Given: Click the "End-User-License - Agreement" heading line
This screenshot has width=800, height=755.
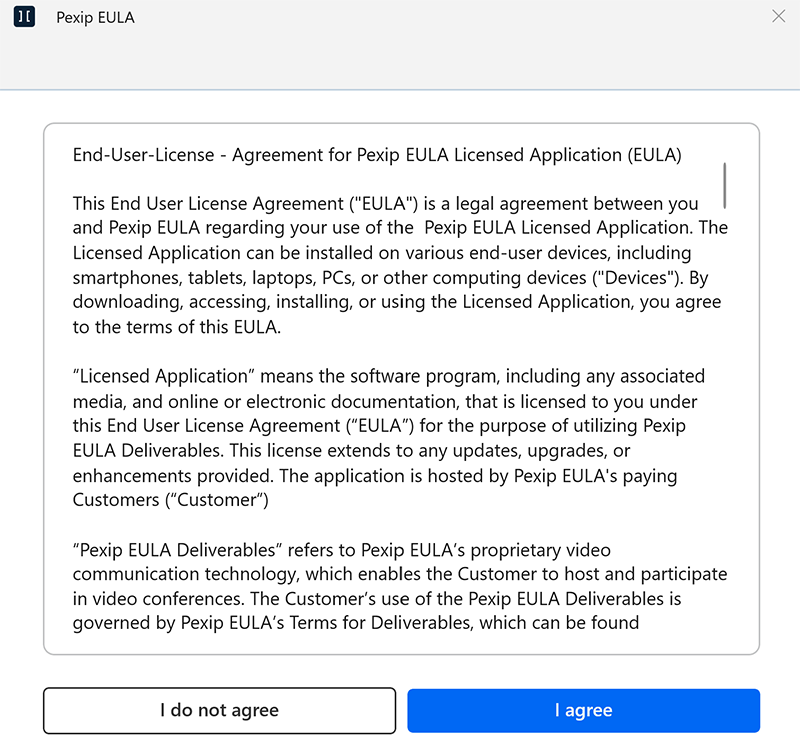Looking at the screenshot, I should pyautogui.click(x=377, y=155).
